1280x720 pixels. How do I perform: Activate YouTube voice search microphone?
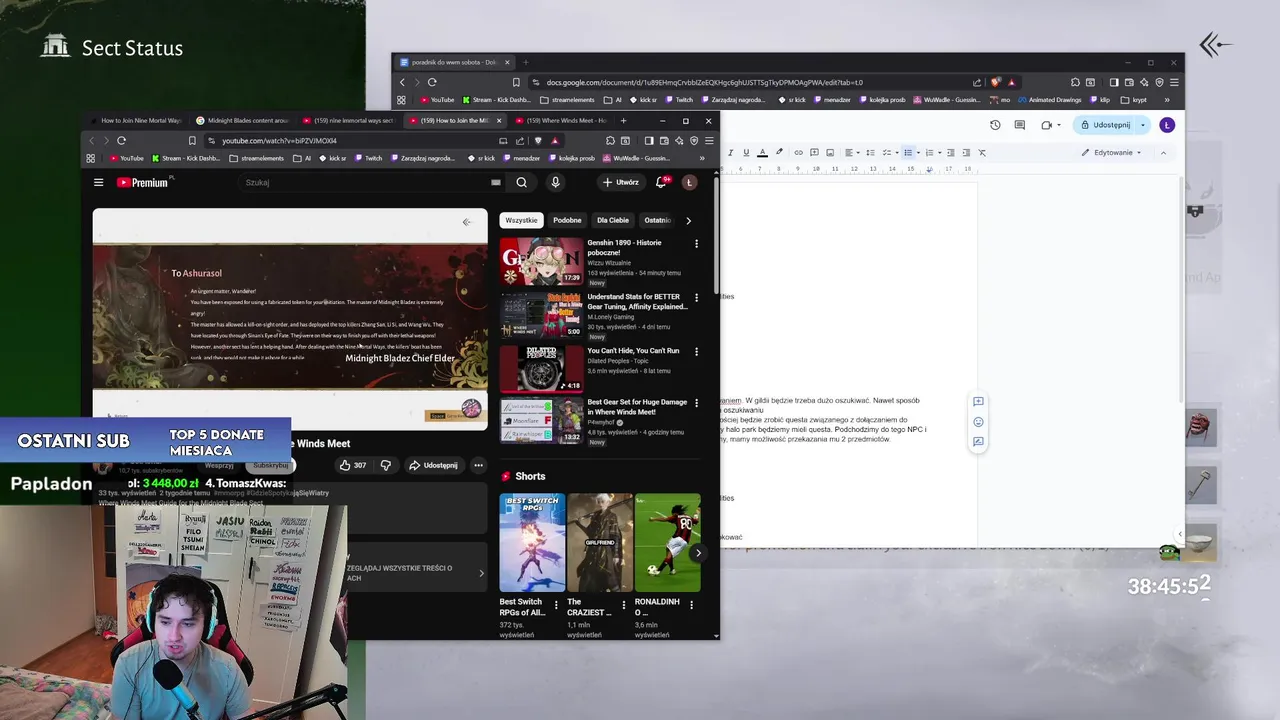click(x=555, y=182)
